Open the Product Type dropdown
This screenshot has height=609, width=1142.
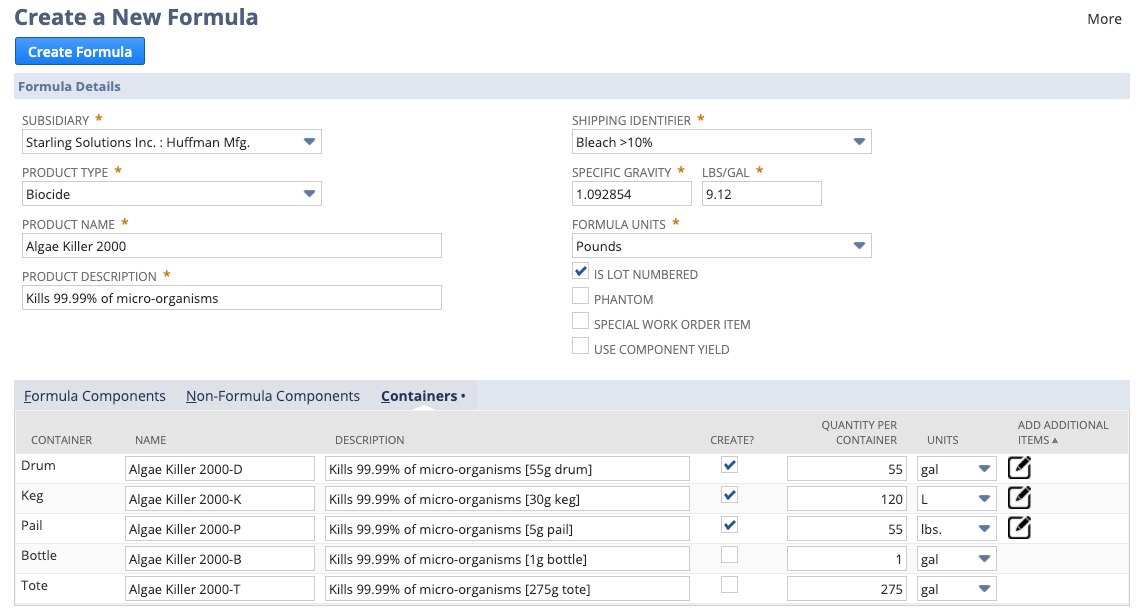point(171,194)
